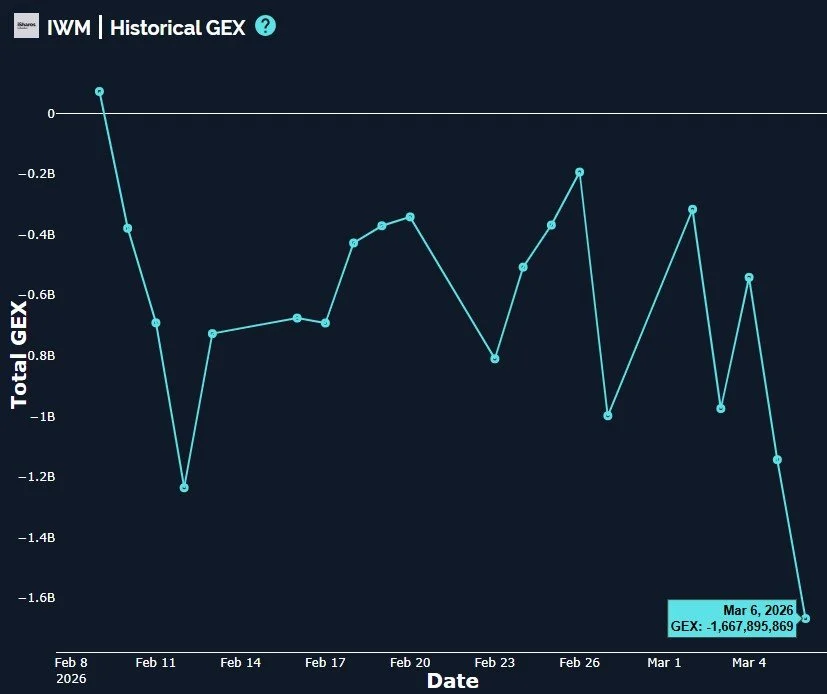Click the Feb 19 data point near -0.37B
The image size is (827, 694).
(382, 226)
